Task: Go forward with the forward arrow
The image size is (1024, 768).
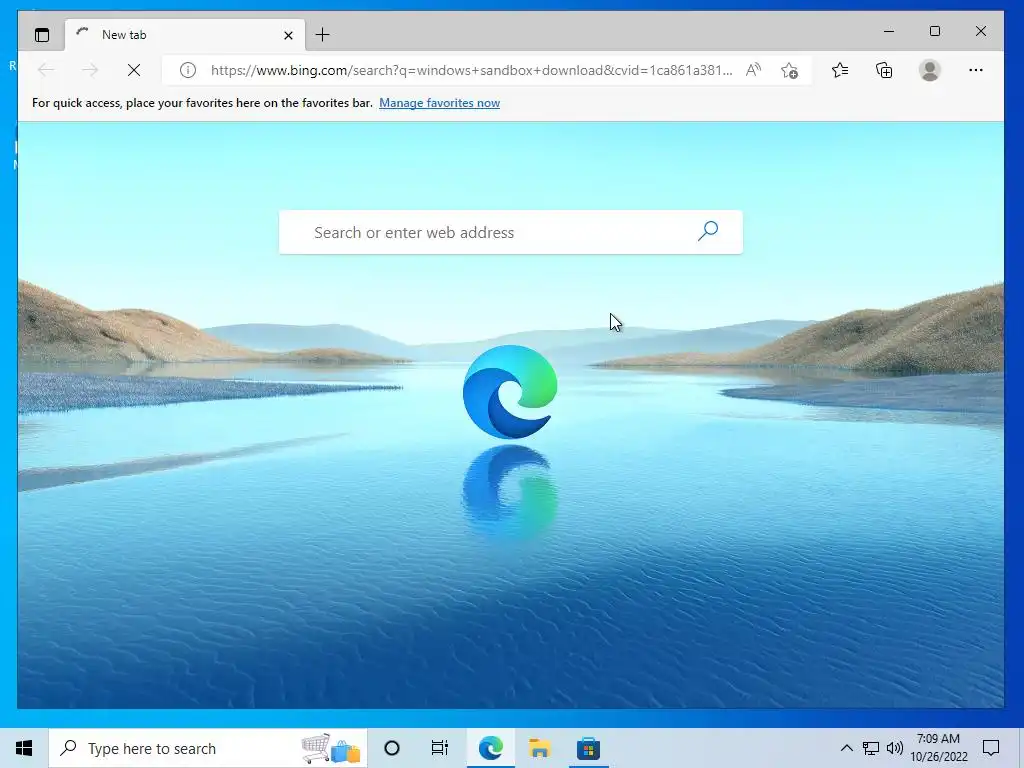Action: [90, 70]
